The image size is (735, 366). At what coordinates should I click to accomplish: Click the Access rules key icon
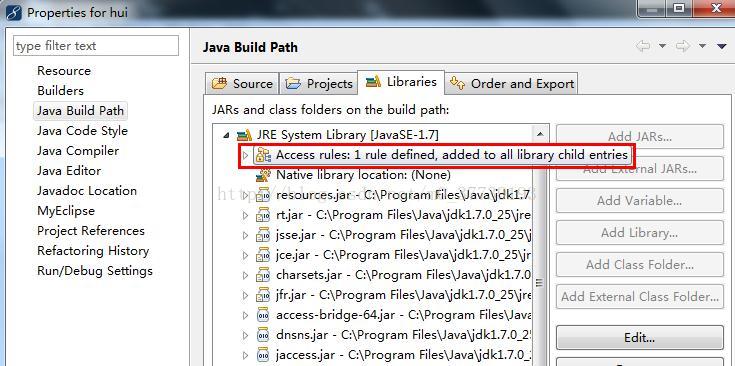(263, 155)
